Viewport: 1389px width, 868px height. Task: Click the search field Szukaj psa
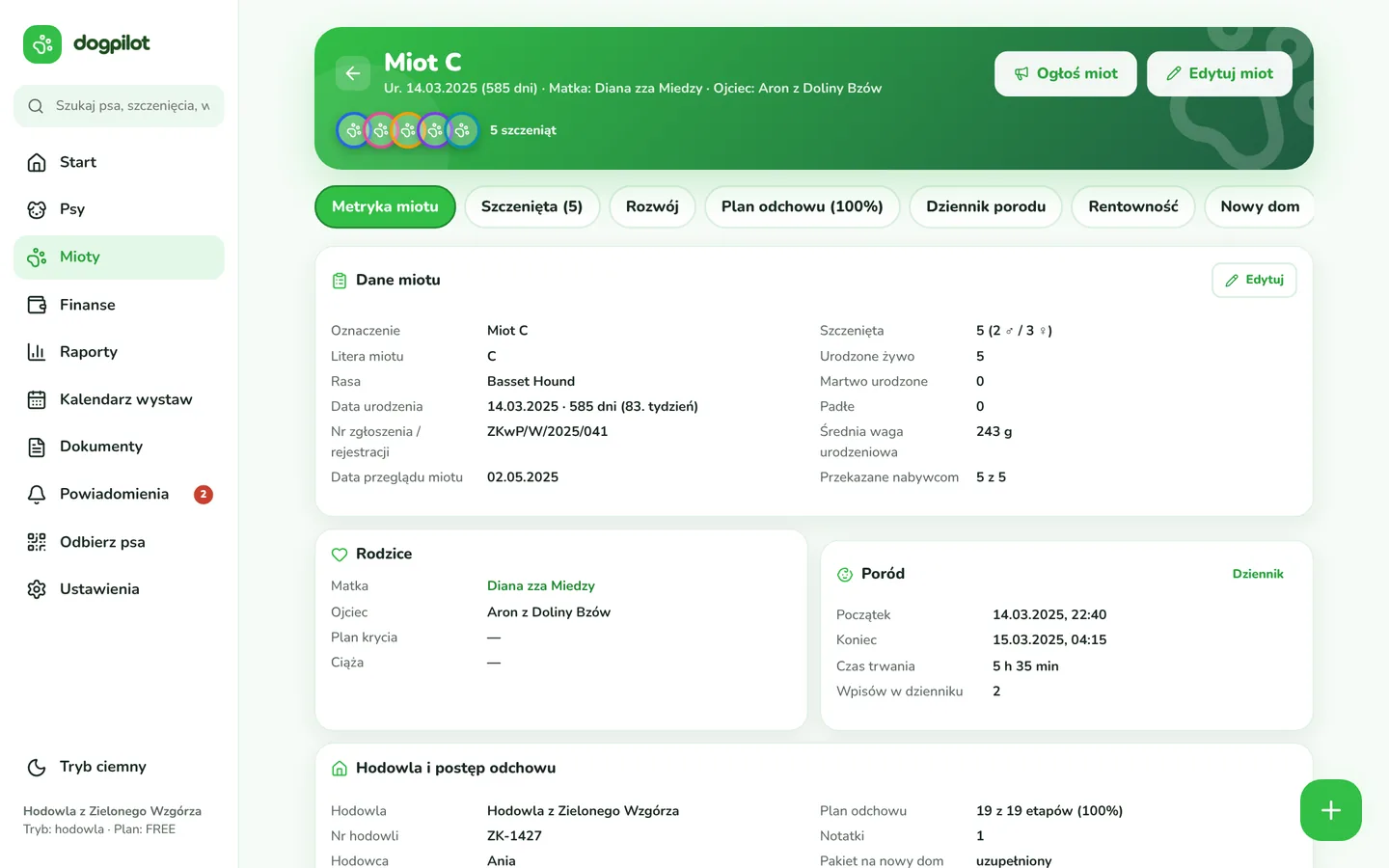pyautogui.click(x=119, y=106)
